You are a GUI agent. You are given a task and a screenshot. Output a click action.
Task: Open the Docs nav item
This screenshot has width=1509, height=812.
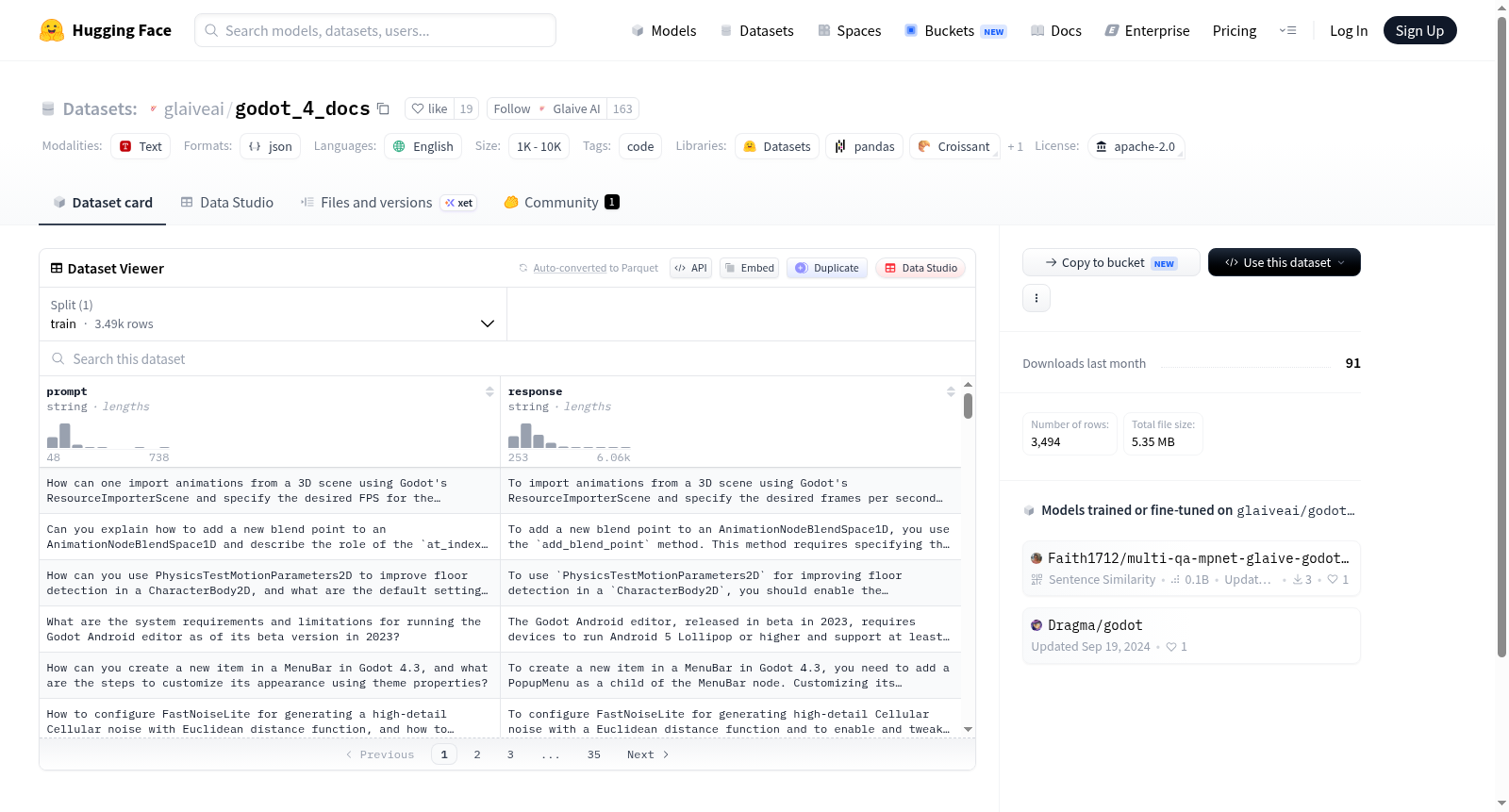[x=1056, y=30]
